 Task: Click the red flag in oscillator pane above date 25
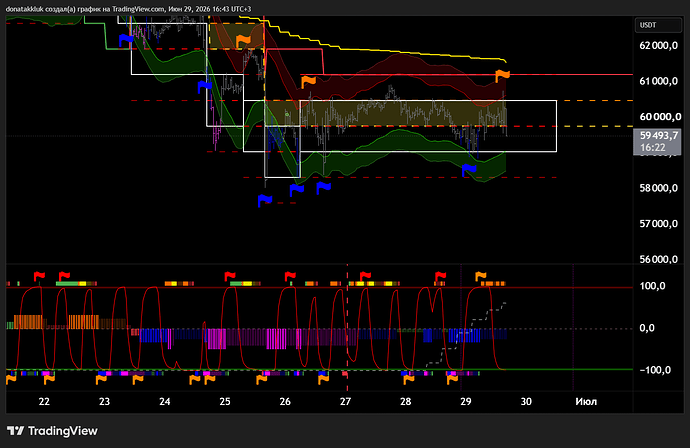click(x=230, y=277)
